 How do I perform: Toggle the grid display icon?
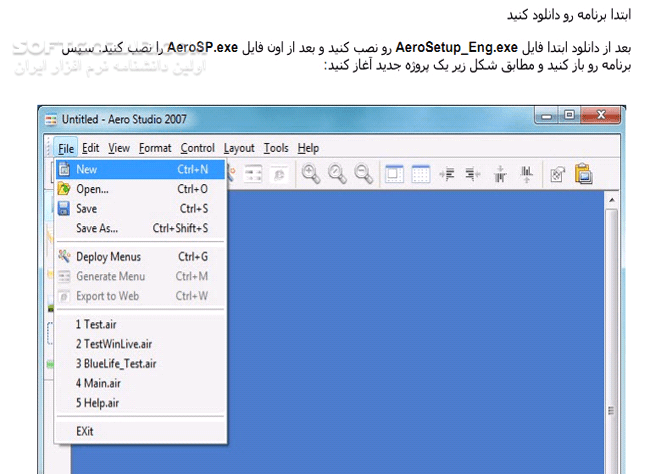420,174
